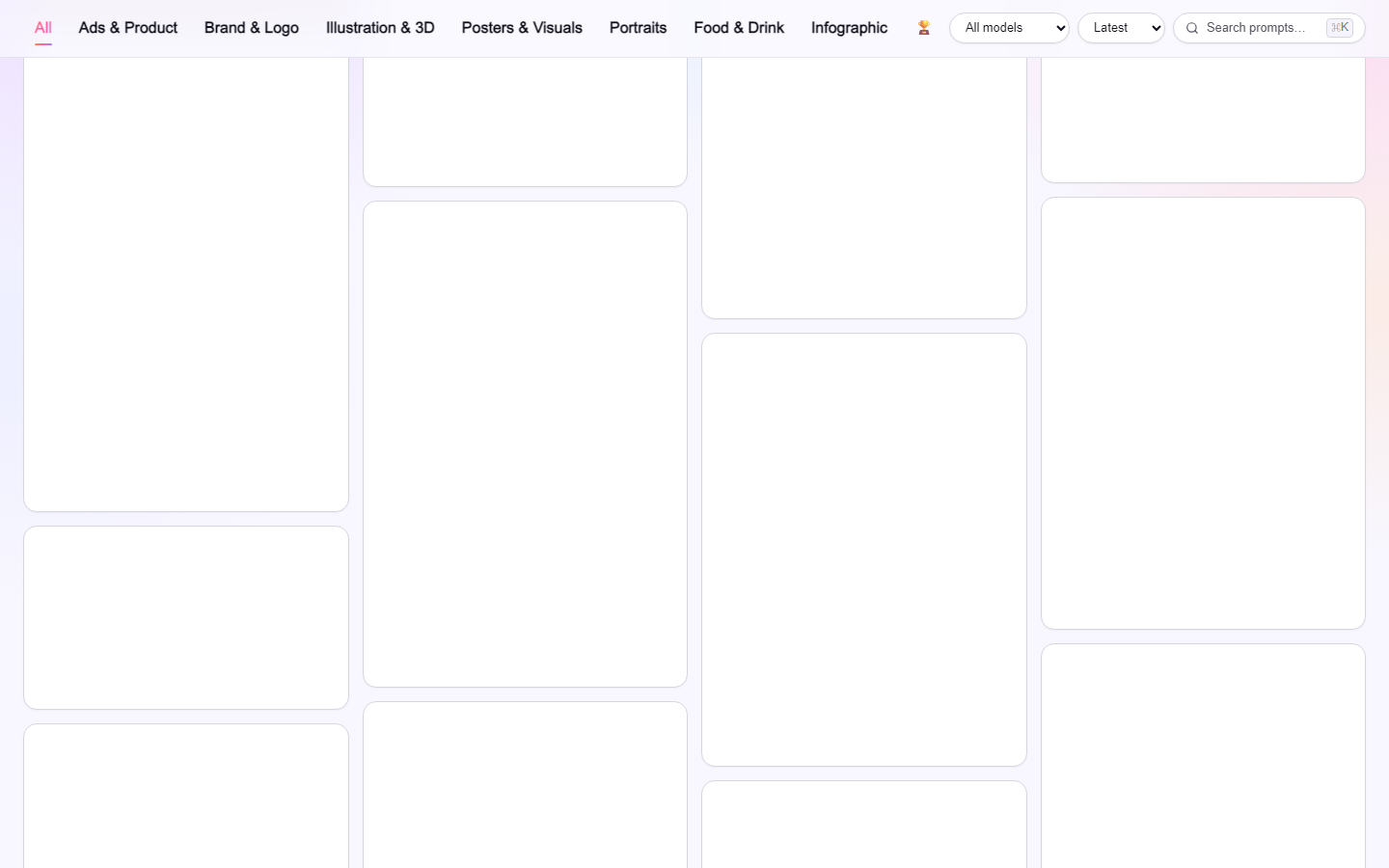Choose the Infographic tab
Viewport: 1389px width, 868px height.
(849, 28)
